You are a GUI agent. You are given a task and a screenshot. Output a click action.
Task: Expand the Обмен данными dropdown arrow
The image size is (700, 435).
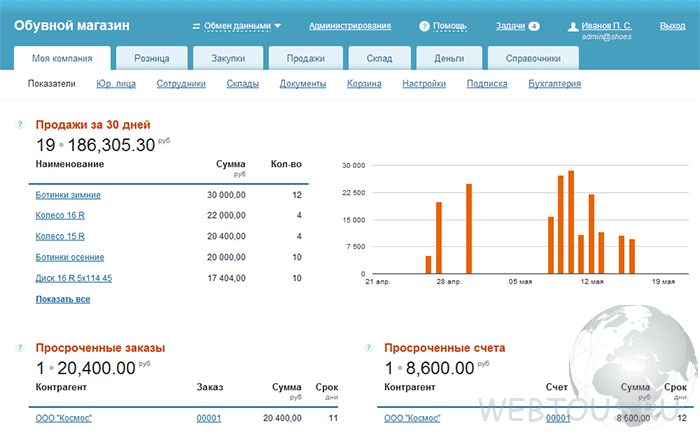[278, 26]
